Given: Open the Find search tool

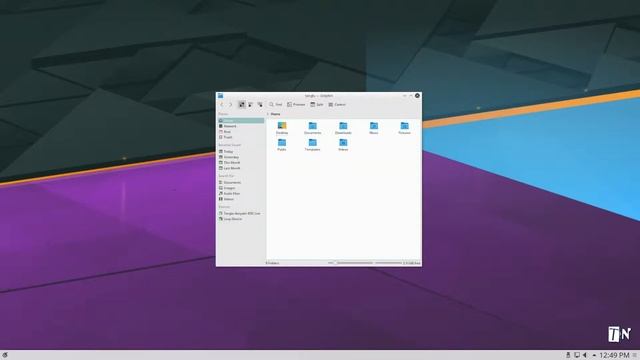Looking at the screenshot, I should (x=276, y=105).
